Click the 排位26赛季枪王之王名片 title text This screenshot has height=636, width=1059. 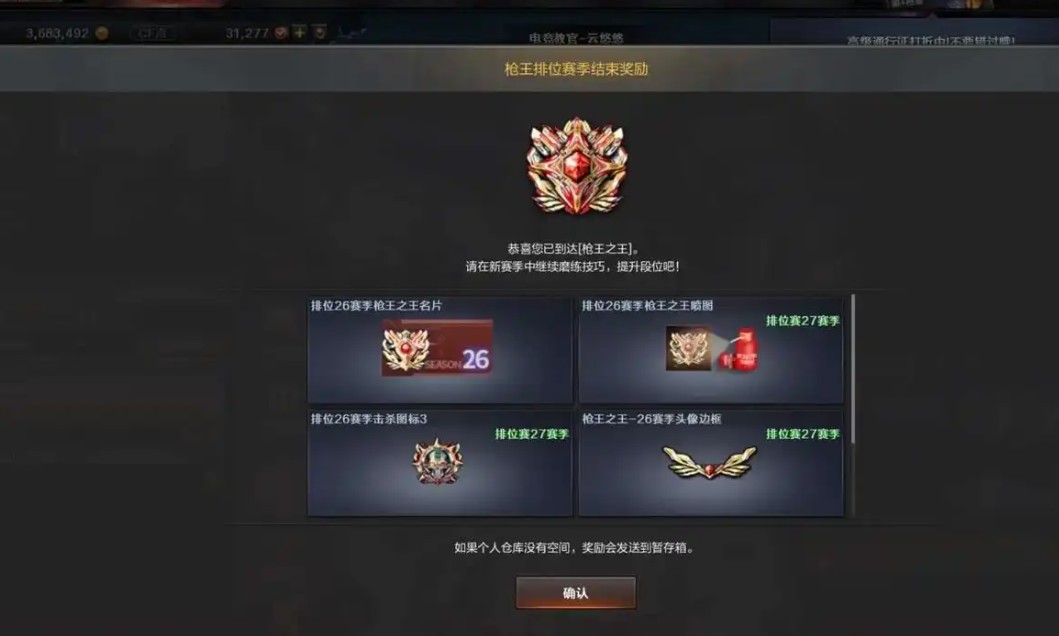[x=376, y=305]
